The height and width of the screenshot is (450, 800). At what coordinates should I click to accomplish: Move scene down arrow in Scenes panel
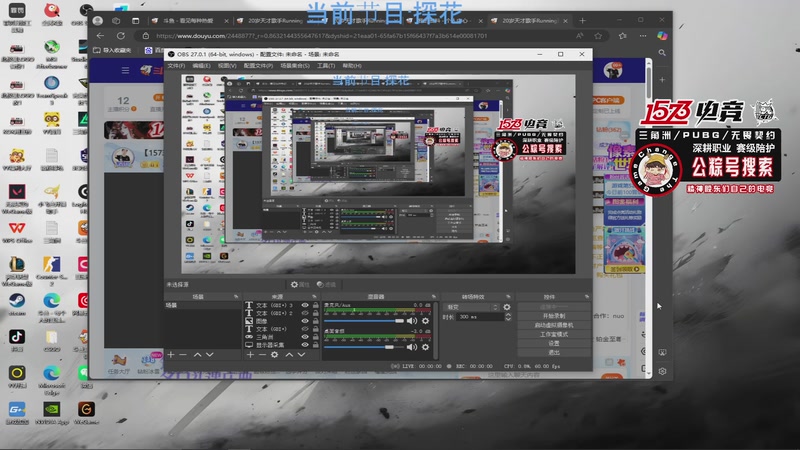[x=210, y=355]
